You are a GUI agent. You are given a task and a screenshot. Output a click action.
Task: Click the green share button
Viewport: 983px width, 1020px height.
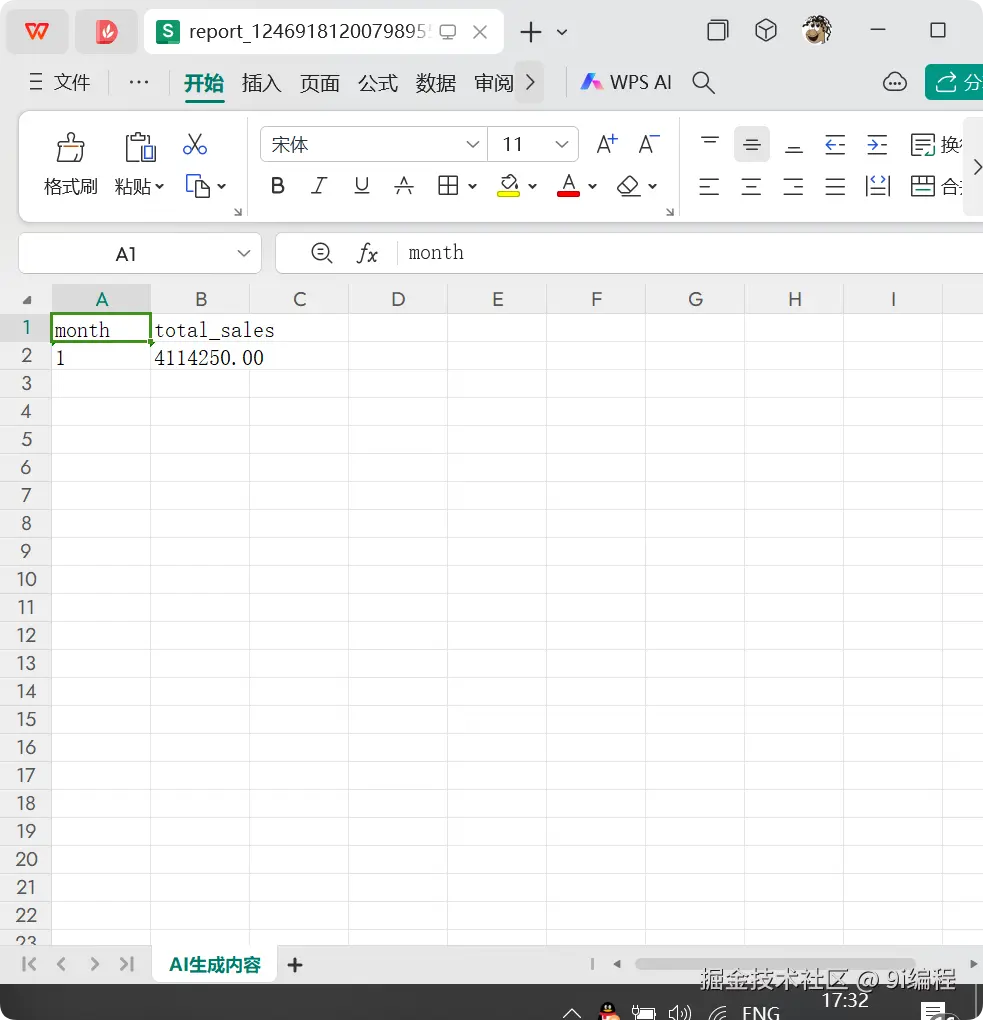point(954,83)
